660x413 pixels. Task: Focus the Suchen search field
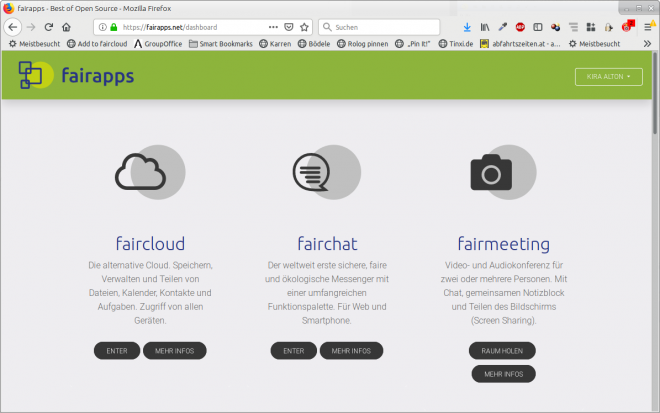[379, 27]
